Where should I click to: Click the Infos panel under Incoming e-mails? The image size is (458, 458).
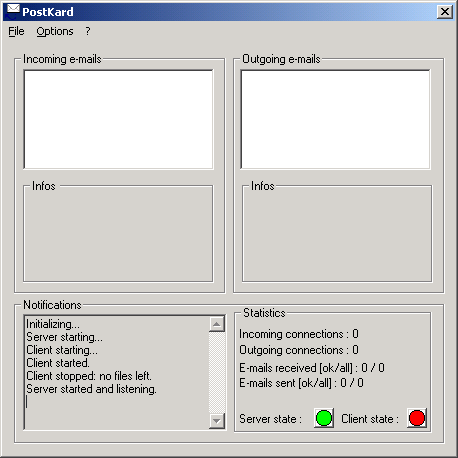click(118, 233)
